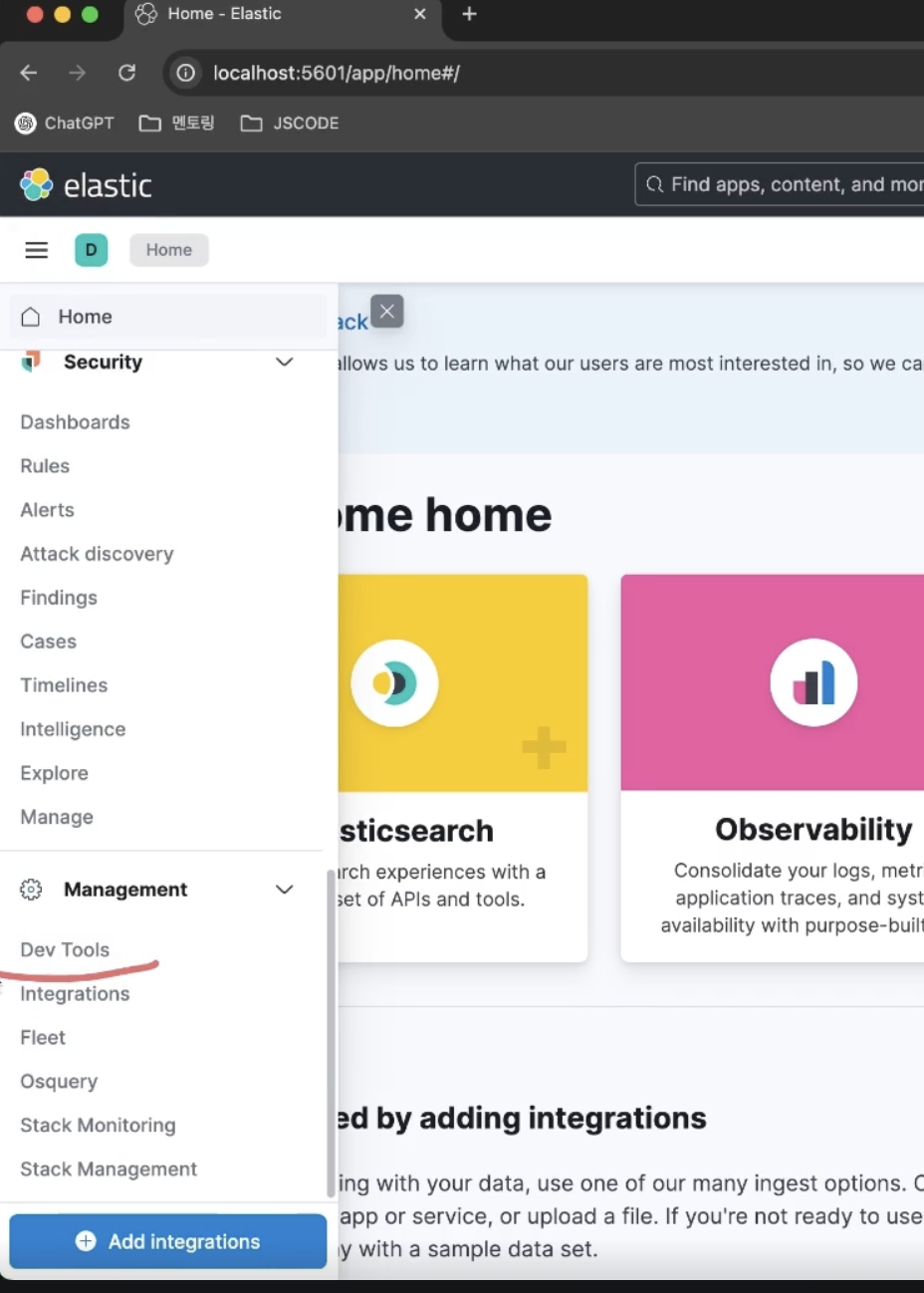Reload the page with refresh icon
This screenshot has width=924, height=1293.
[x=126, y=73]
